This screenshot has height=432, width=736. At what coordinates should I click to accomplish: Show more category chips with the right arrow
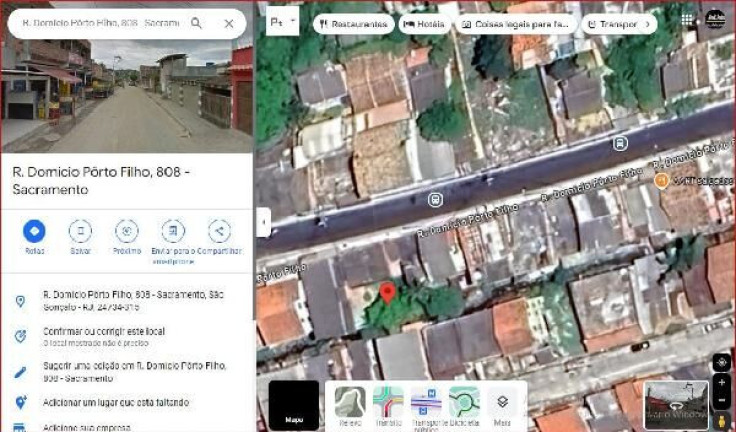click(648, 24)
